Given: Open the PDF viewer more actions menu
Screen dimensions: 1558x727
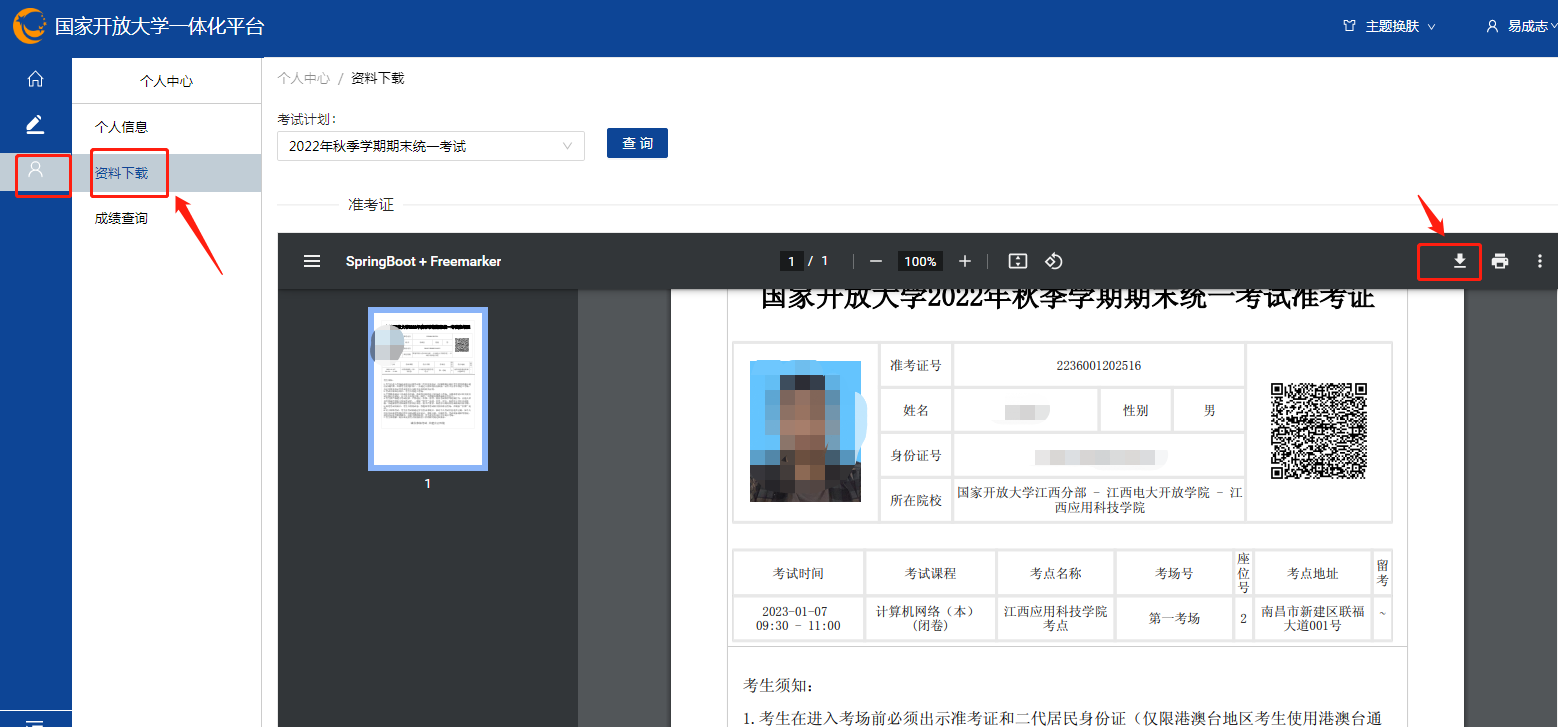Looking at the screenshot, I should (x=1540, y=261).
